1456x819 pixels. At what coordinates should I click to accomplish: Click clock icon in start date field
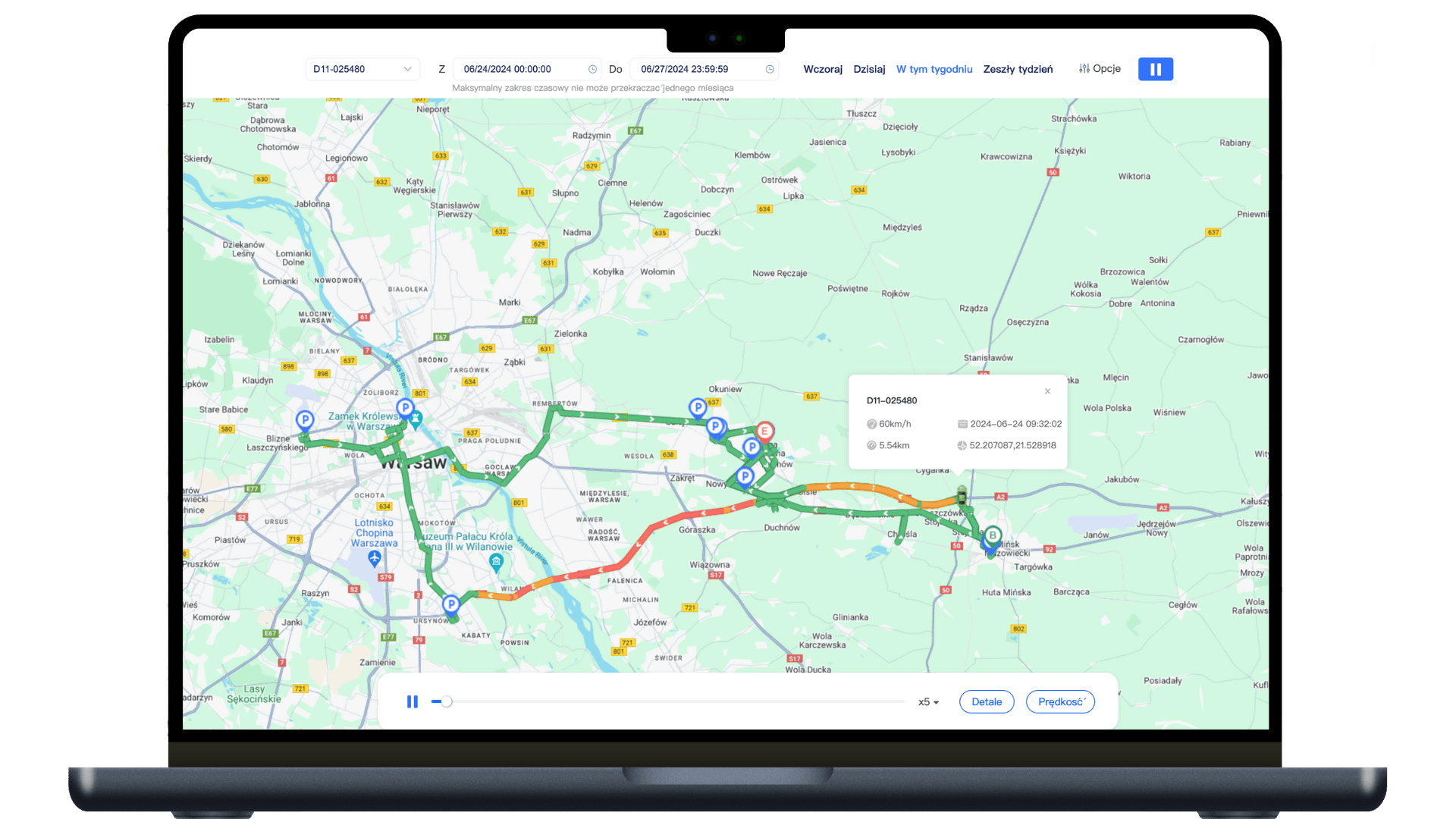pyautogui.click(x=592, y=69)
